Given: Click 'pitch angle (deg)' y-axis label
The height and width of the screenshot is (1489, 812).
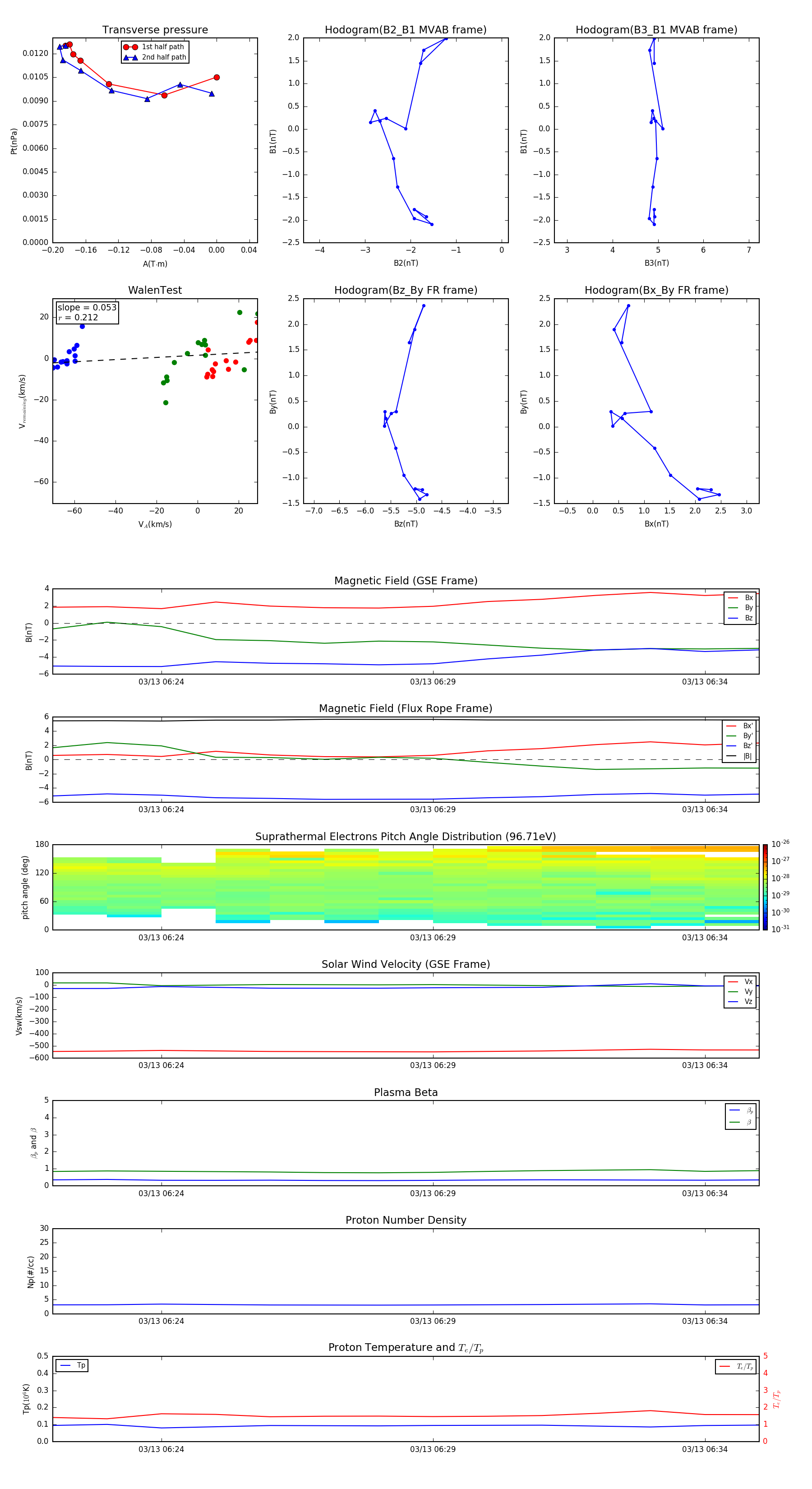Looking at the screenshot, I should click(x=25, y=887).
